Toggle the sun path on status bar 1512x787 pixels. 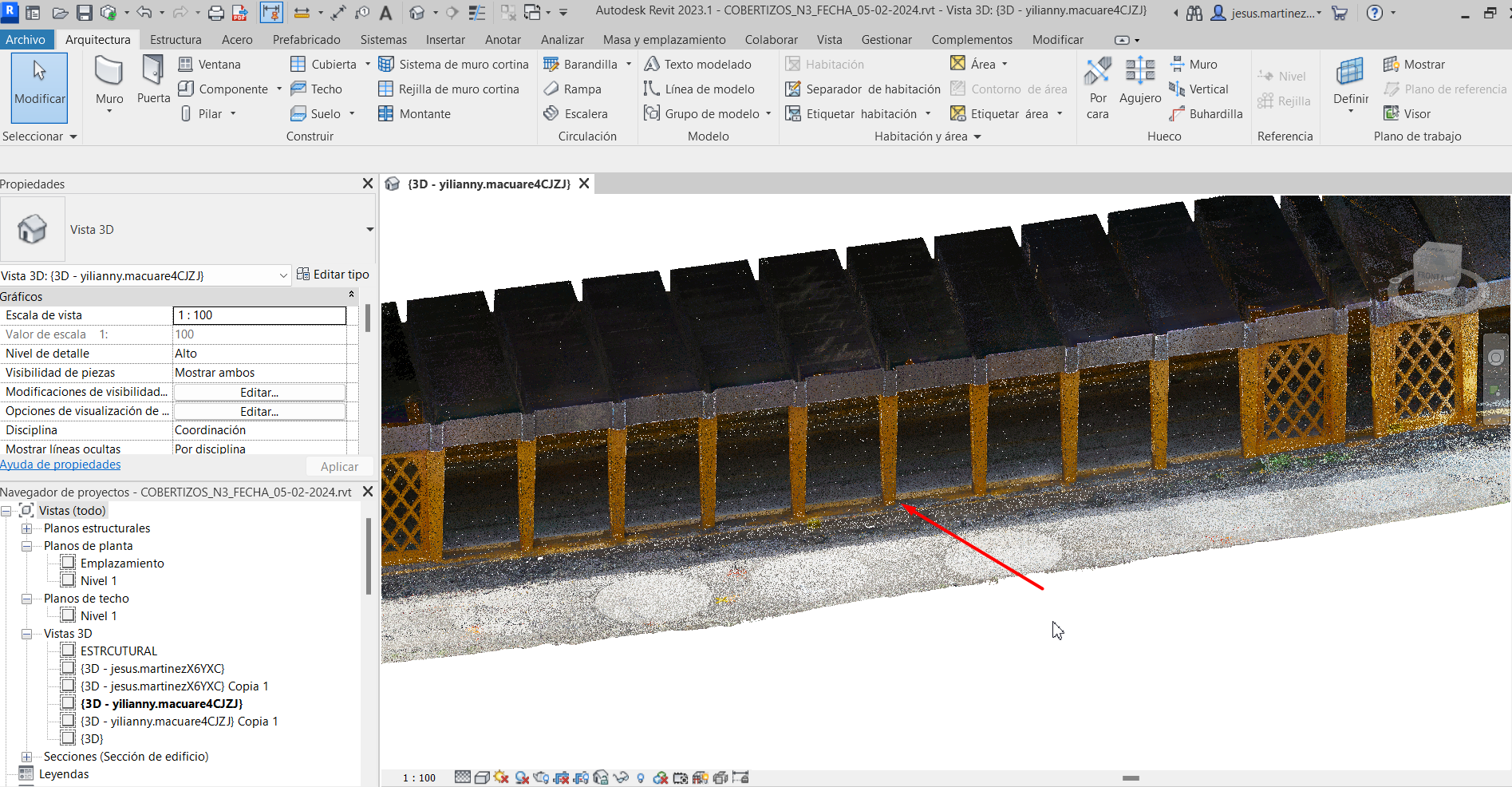[501, 777]
